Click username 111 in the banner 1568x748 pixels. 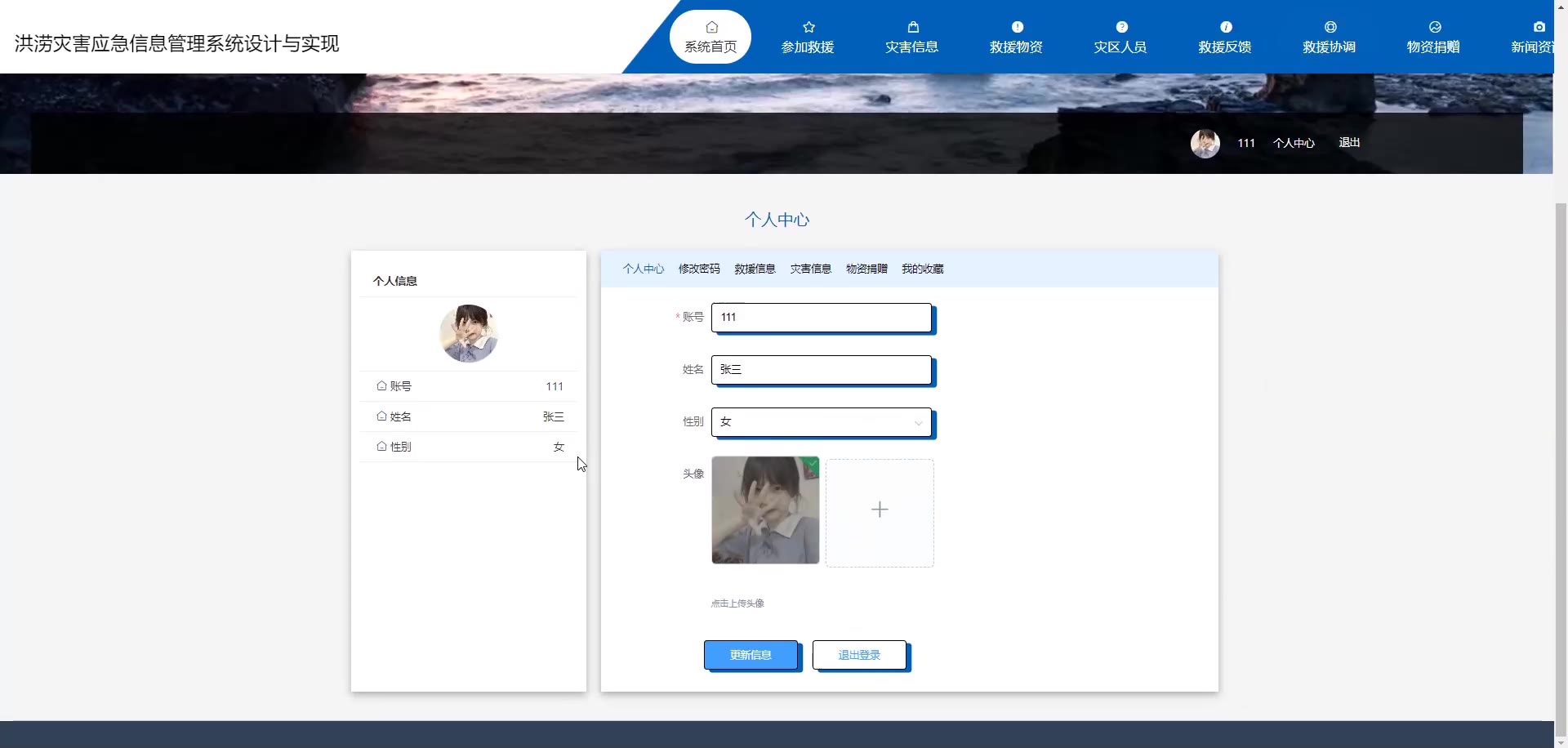coord(1246,143)
